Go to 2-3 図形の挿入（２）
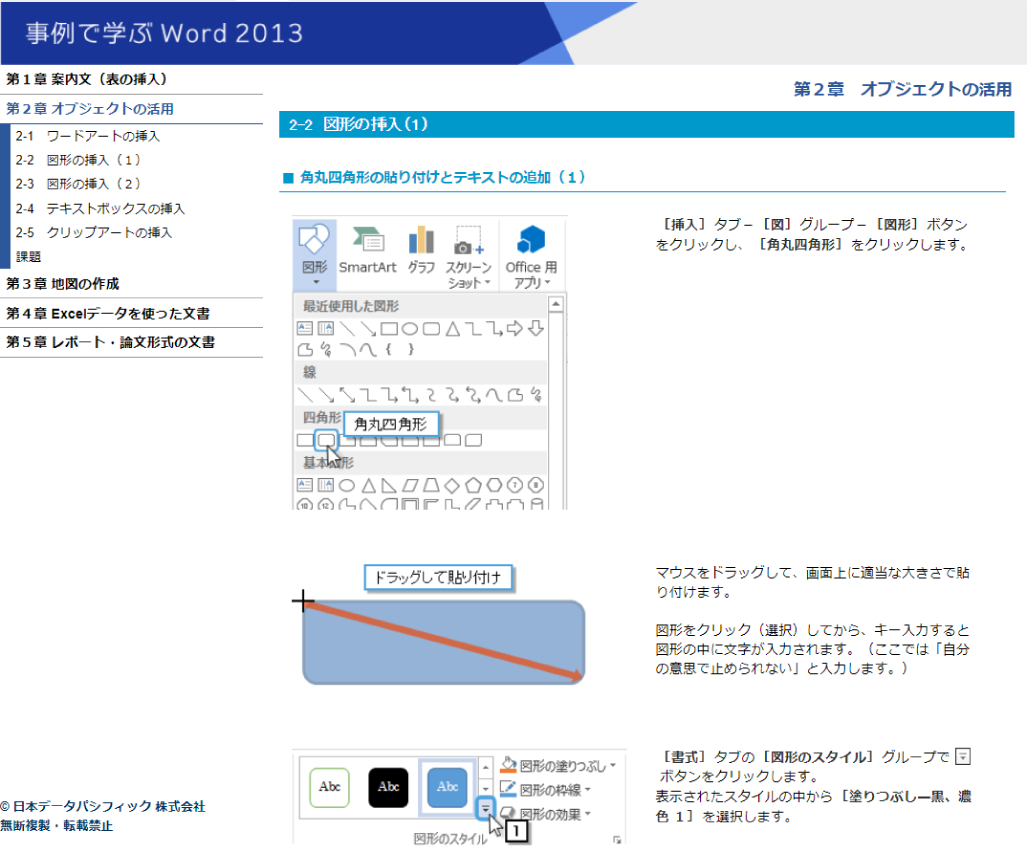This screenshot has width=1027, height=846. 78,184
